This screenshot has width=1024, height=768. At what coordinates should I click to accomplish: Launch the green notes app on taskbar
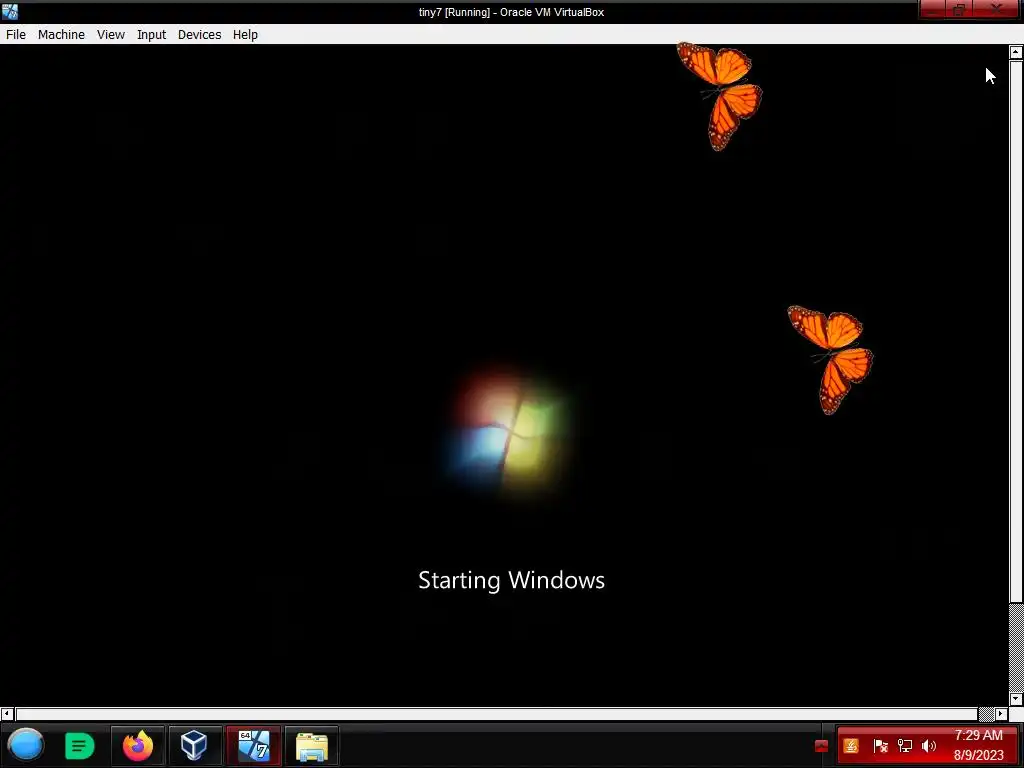tap(80, 745)
